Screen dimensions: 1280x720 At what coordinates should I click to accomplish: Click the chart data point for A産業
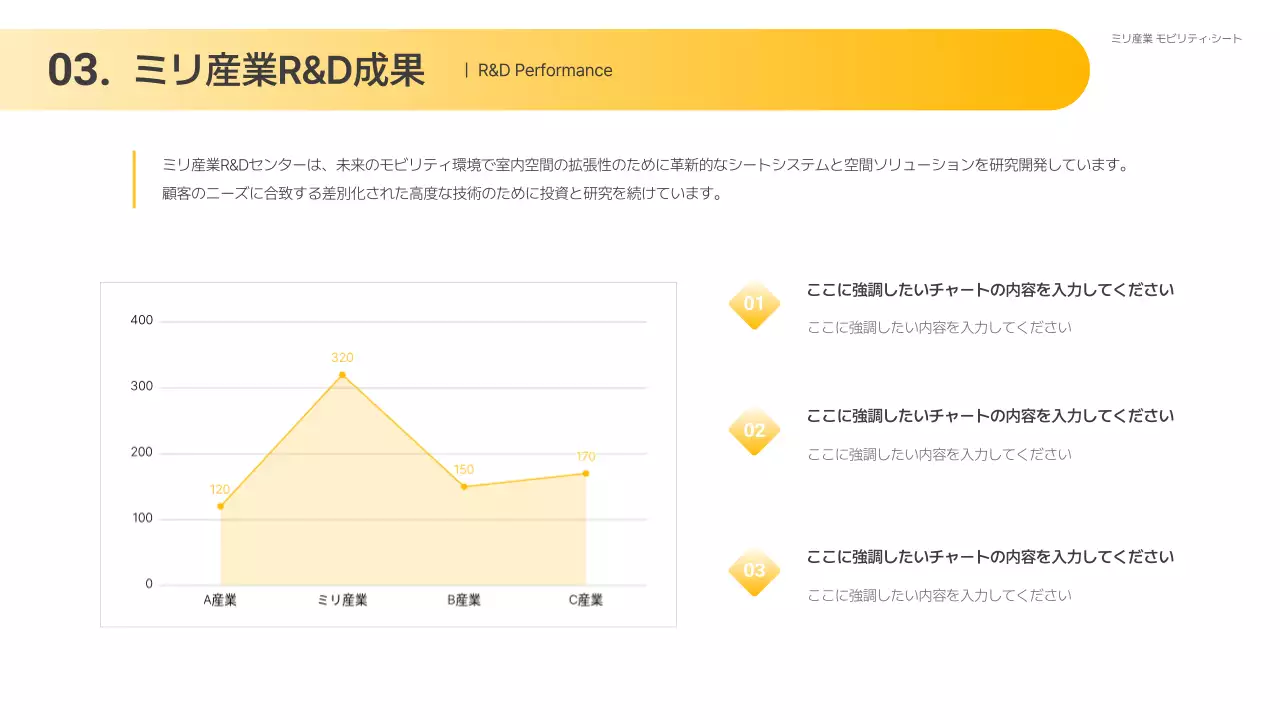click(220, 506)
